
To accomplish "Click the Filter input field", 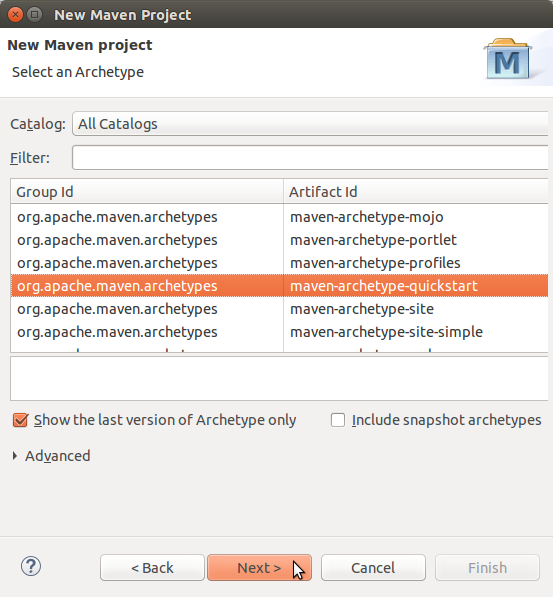I will [x=310, y=158].
